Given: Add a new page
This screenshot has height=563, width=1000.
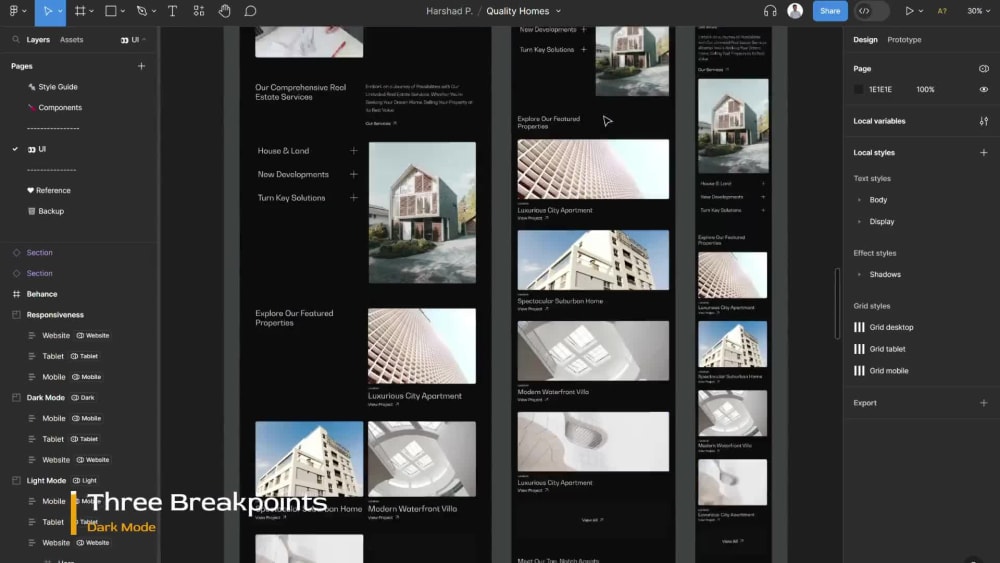Looking at the screenshot, I should click(x=142, y=66).
